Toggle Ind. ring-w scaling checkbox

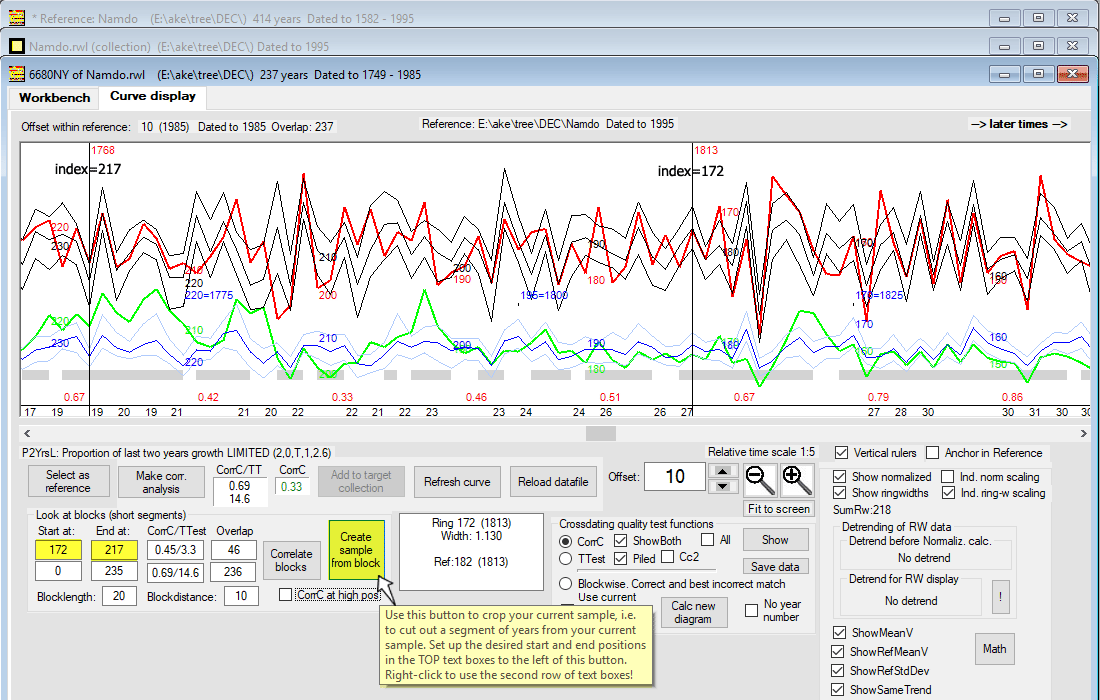pos(948,493)
